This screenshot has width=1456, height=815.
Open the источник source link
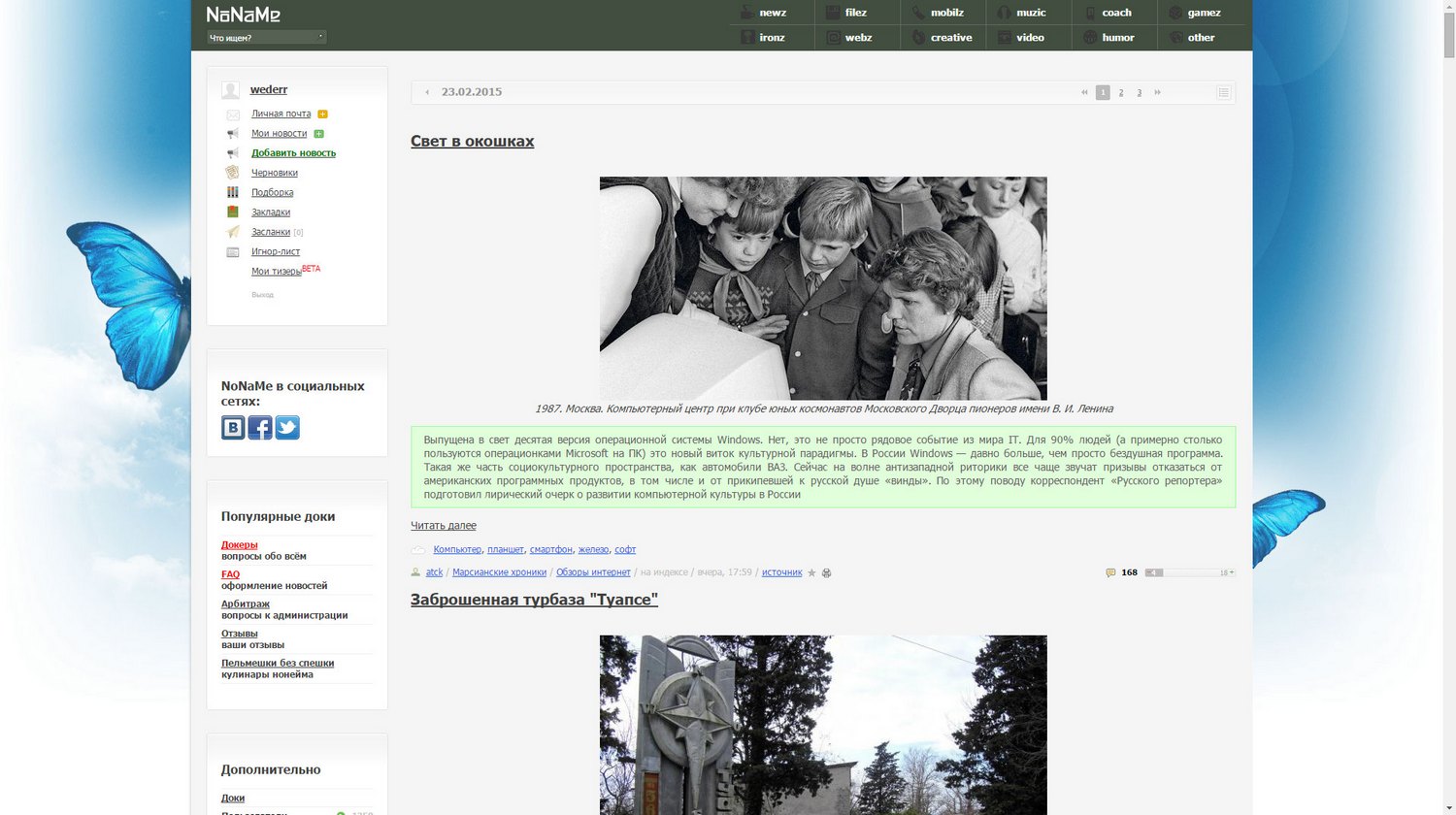[782, 572]
